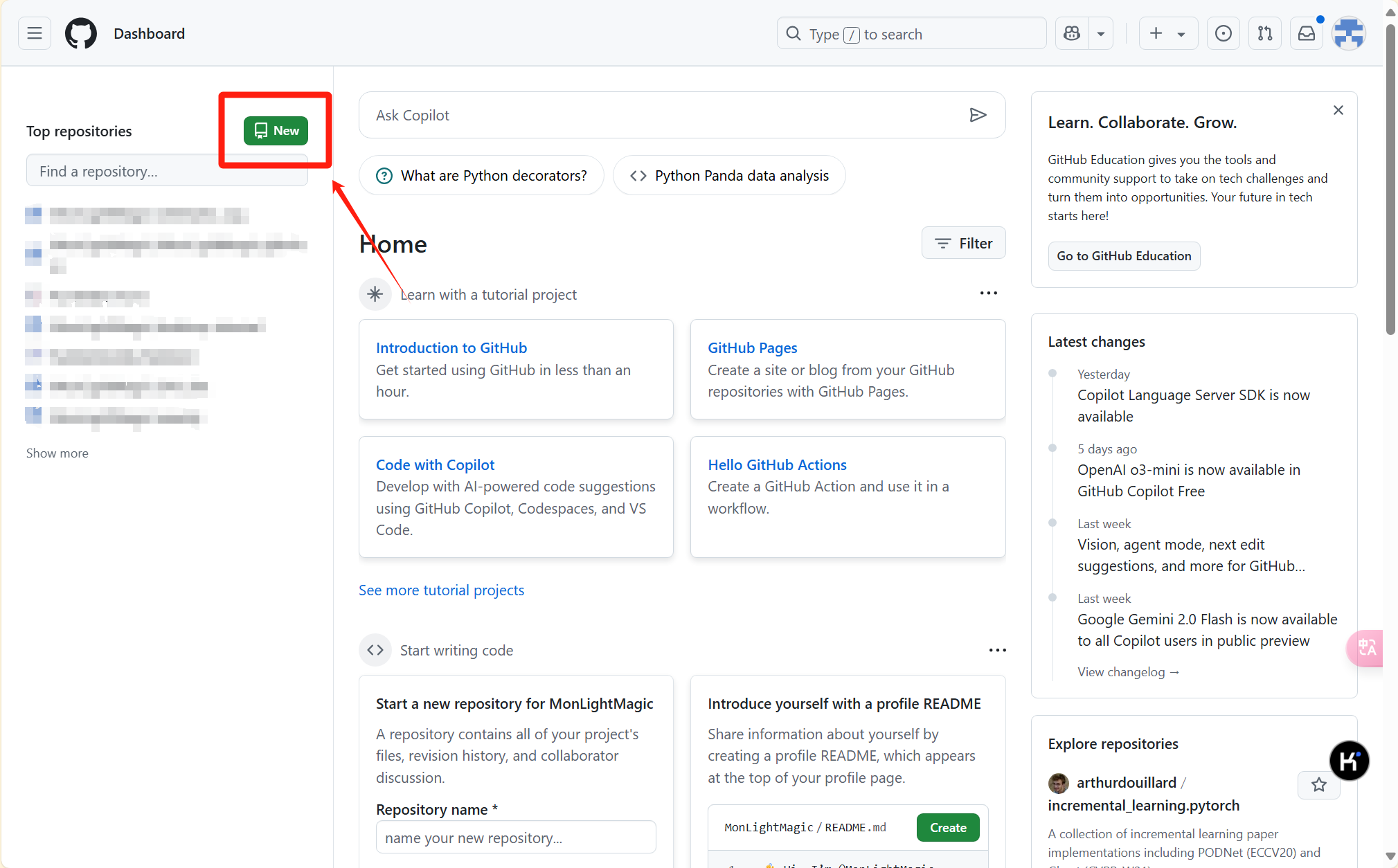The height and width of the screenshot is (868, 1398).
Task: Open Code with Copilot tutorial
Action: 435,464
